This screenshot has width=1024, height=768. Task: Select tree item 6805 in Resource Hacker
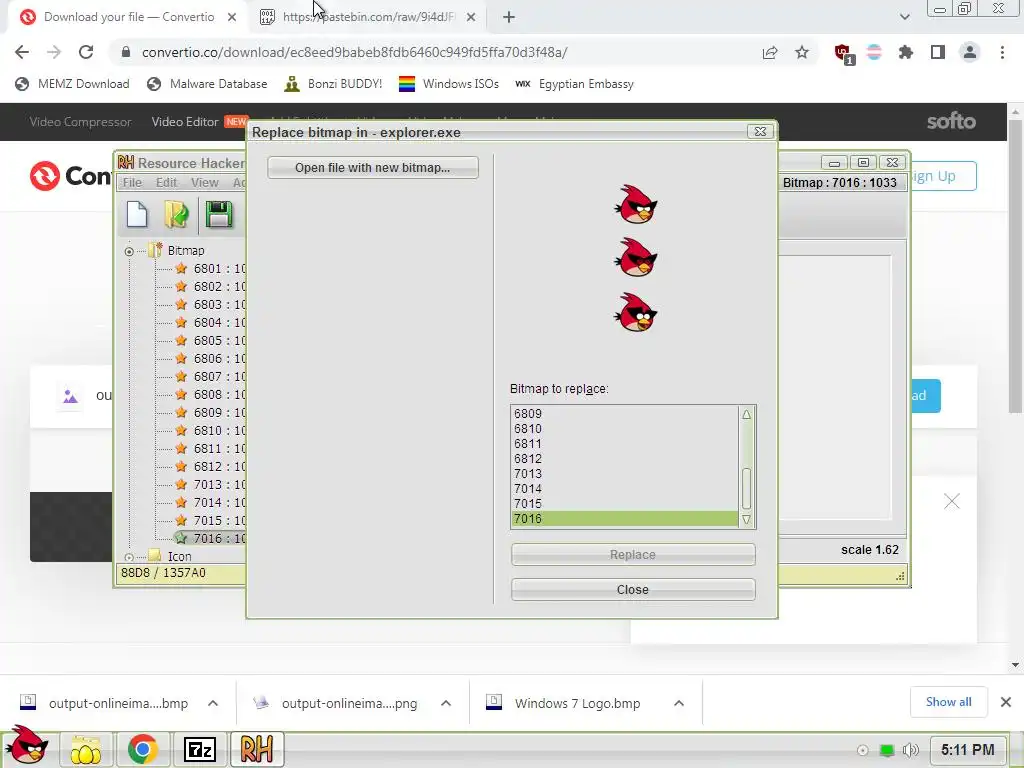[219, 341]
